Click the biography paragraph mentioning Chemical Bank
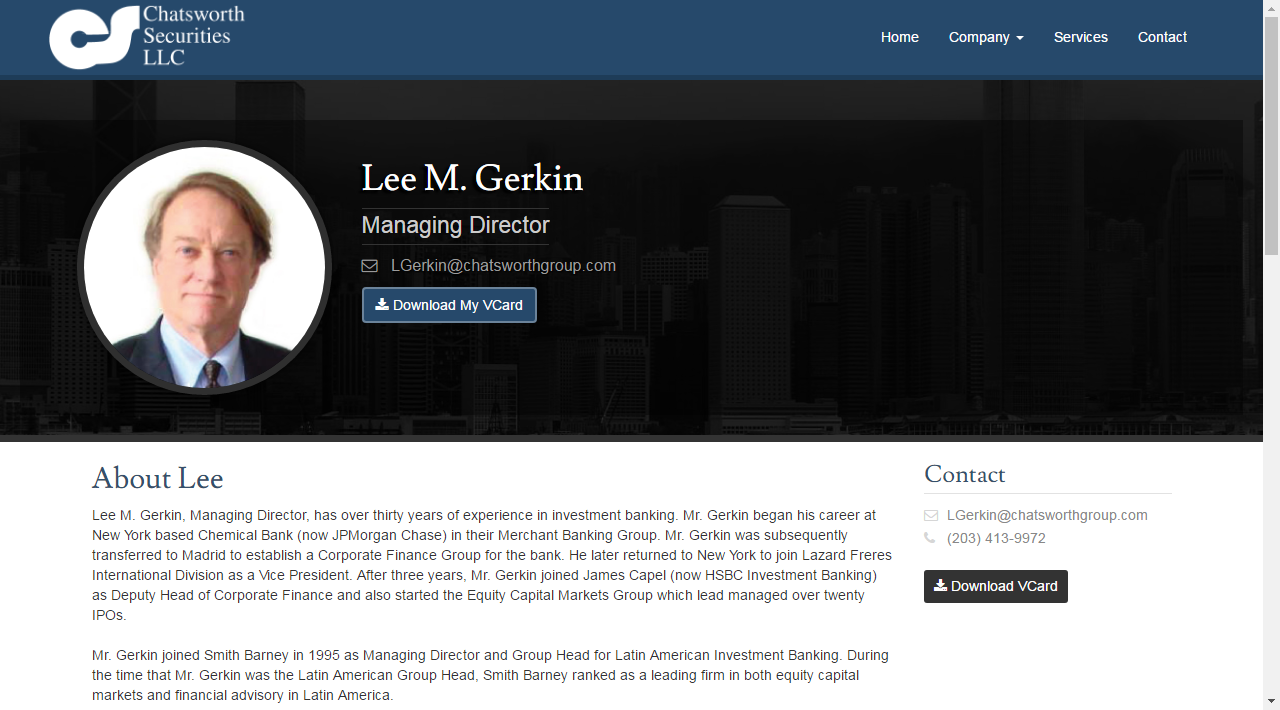 (492, 565)
